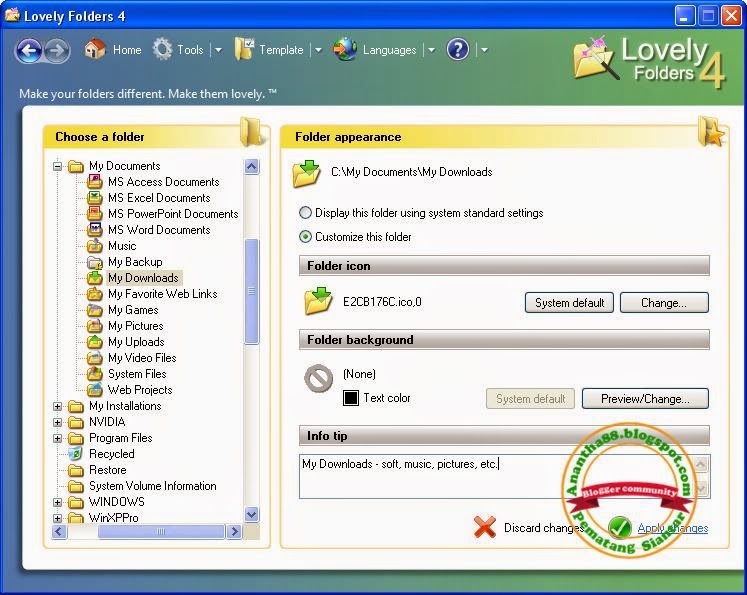The height and width of the screenshot is (595, 747).
Task: Click the Languages globe icon
Action: click(x=345, y=50)
